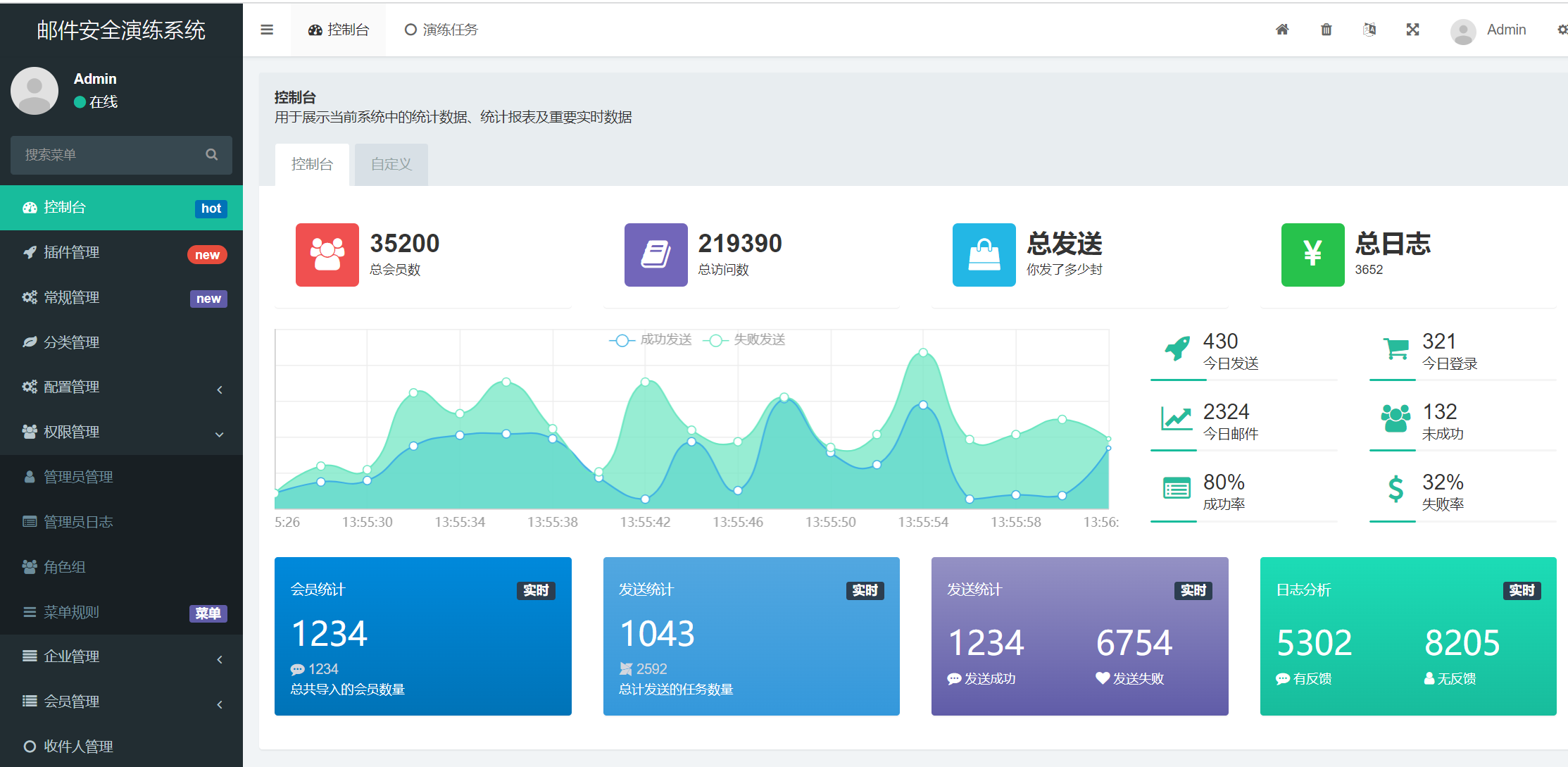Select the 自定义 panel tab
The image size is (1568, 767).
coord(391,164)
